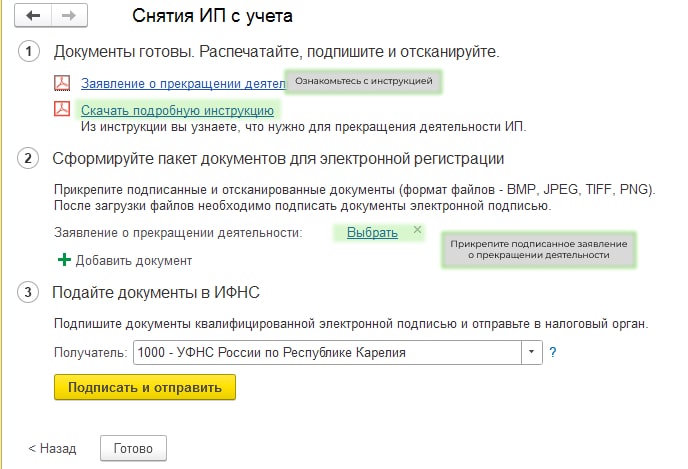Click PDF icon beside Скачать подробную инструкцию
The width and height of the screenshot is (688, 469).
pyautogui.click(x=62, y=109)
